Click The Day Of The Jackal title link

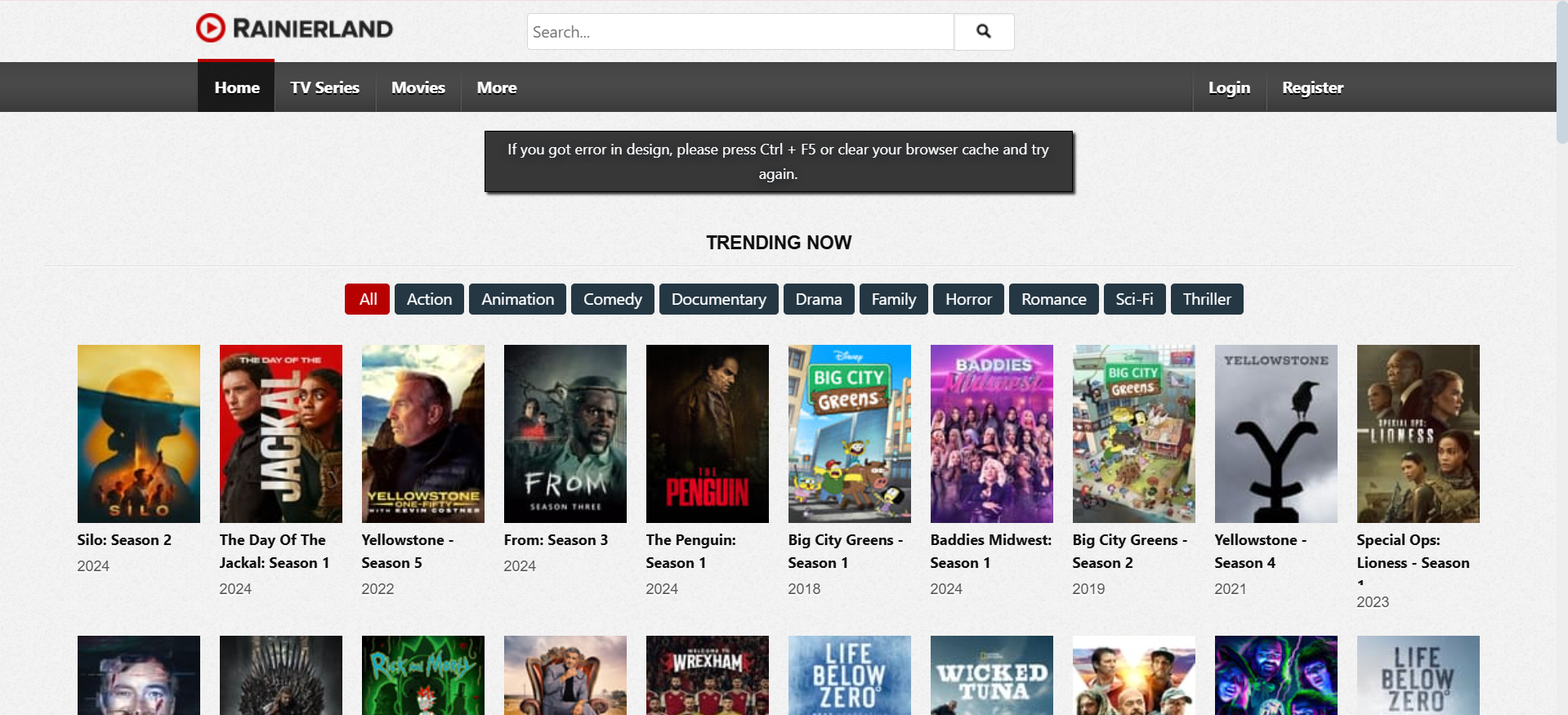(x=275, y=552)
